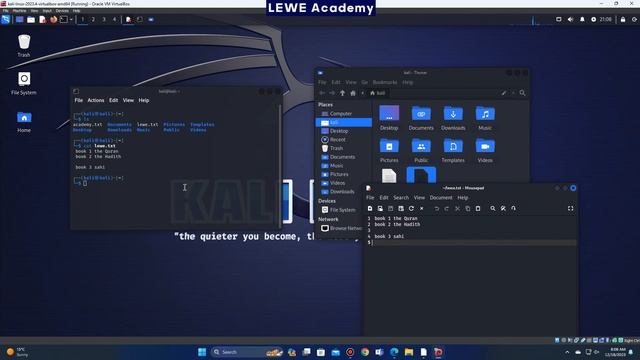Open the terminal Actions menu
The height and width of the screenshot is (360, 640).
(x=96, y=100)
